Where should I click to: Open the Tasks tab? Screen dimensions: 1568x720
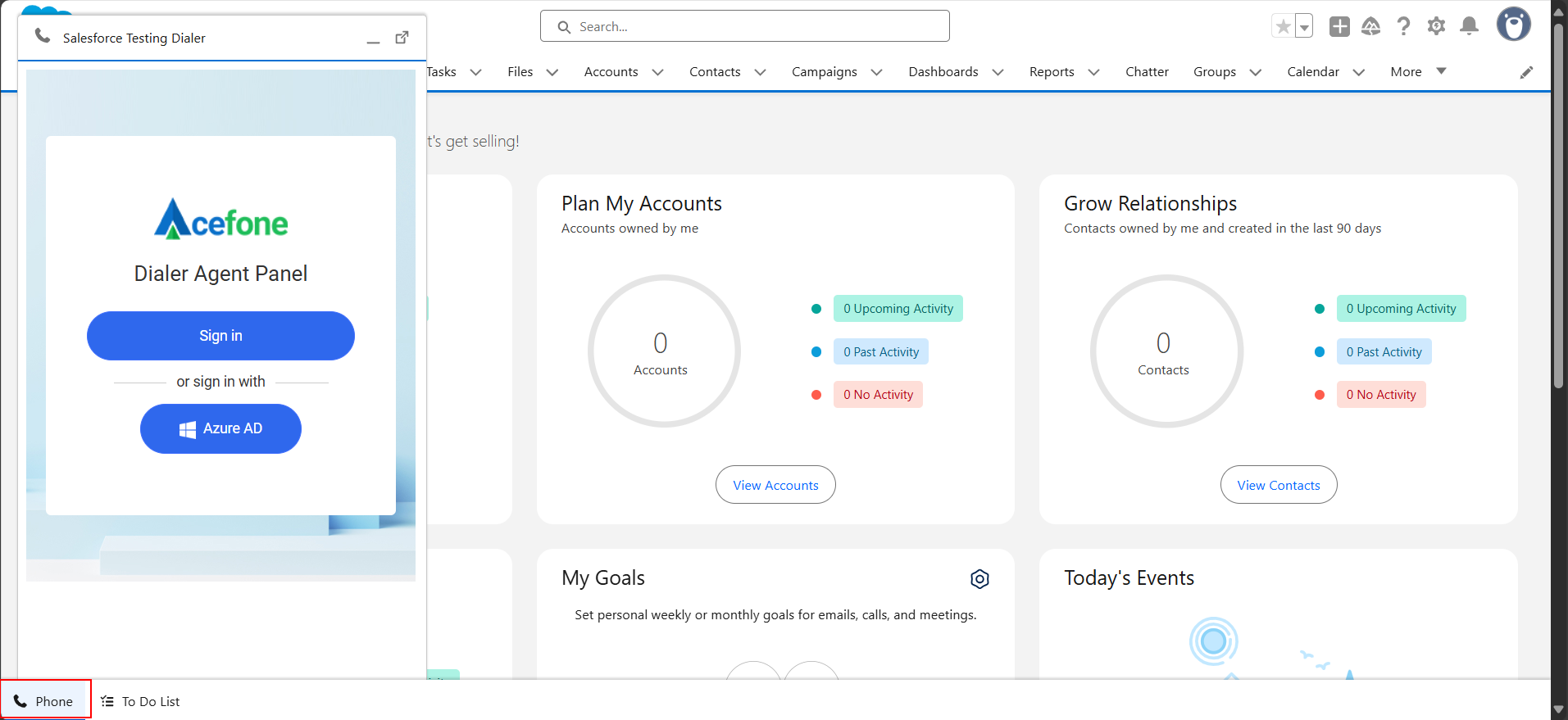point(441,72)
